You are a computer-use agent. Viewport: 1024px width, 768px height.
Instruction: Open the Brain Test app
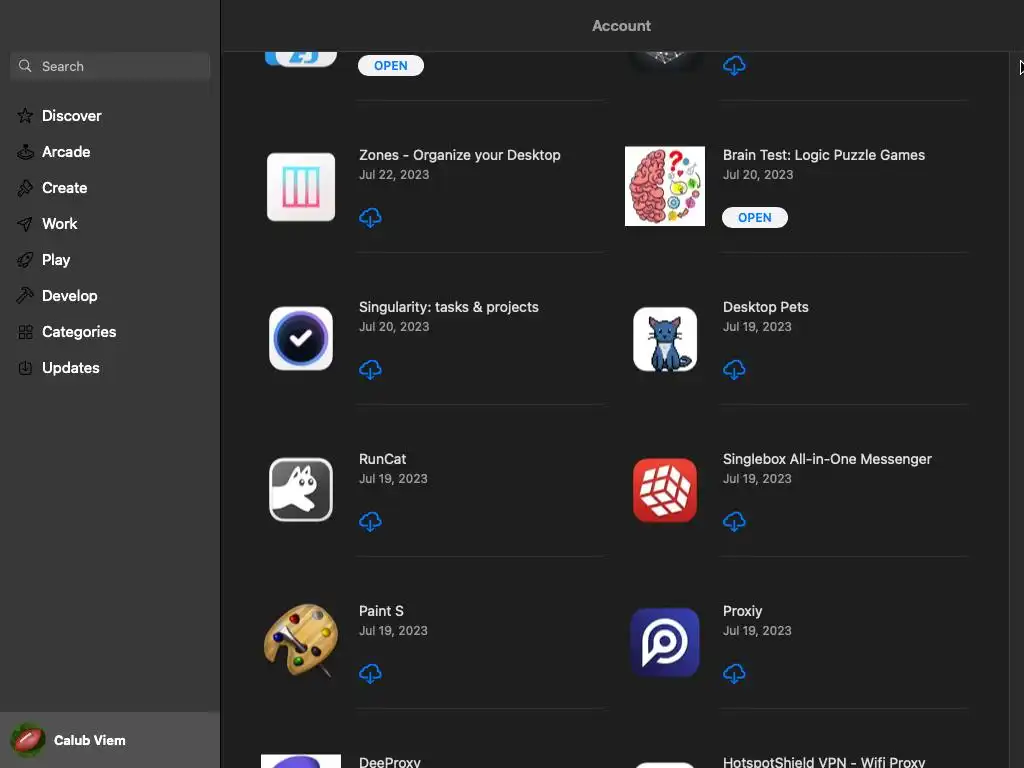tap(754, 217)
